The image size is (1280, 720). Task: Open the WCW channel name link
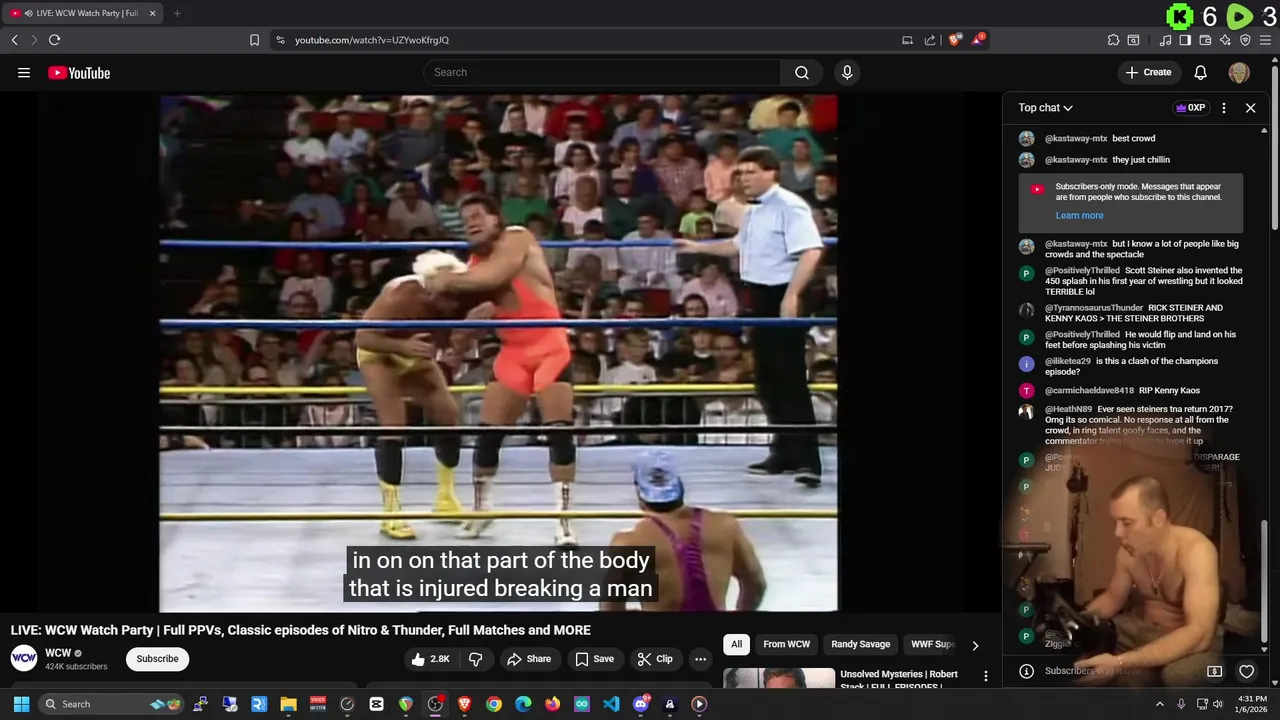[58, 653]
